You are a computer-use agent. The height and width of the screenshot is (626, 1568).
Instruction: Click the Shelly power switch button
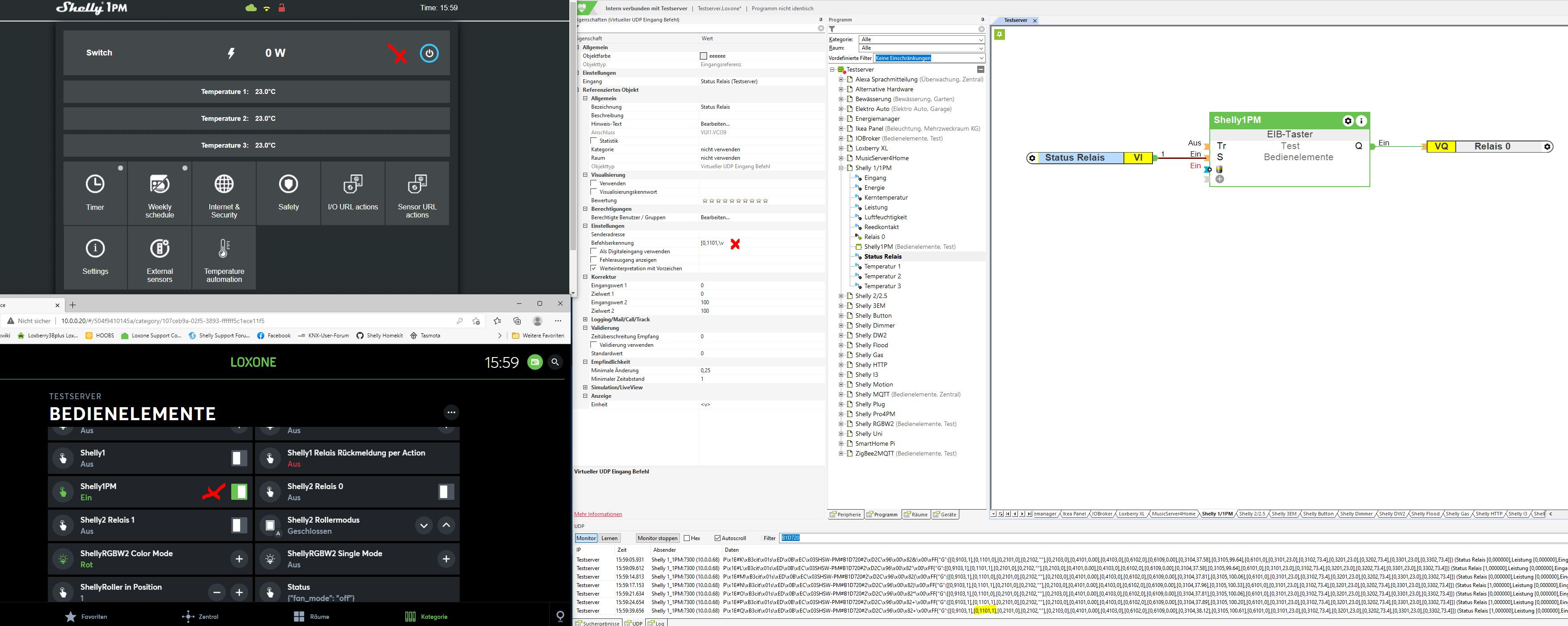tap(429, 53)
